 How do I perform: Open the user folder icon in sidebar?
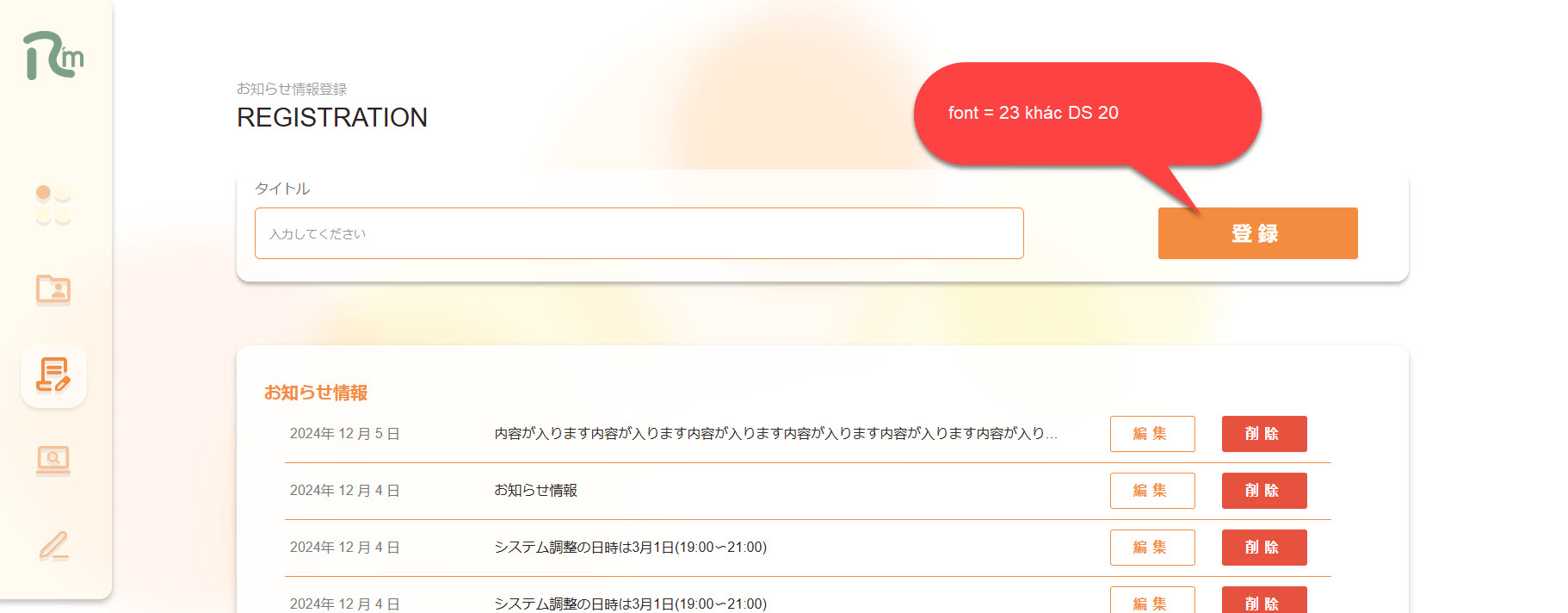pos(53,290)
